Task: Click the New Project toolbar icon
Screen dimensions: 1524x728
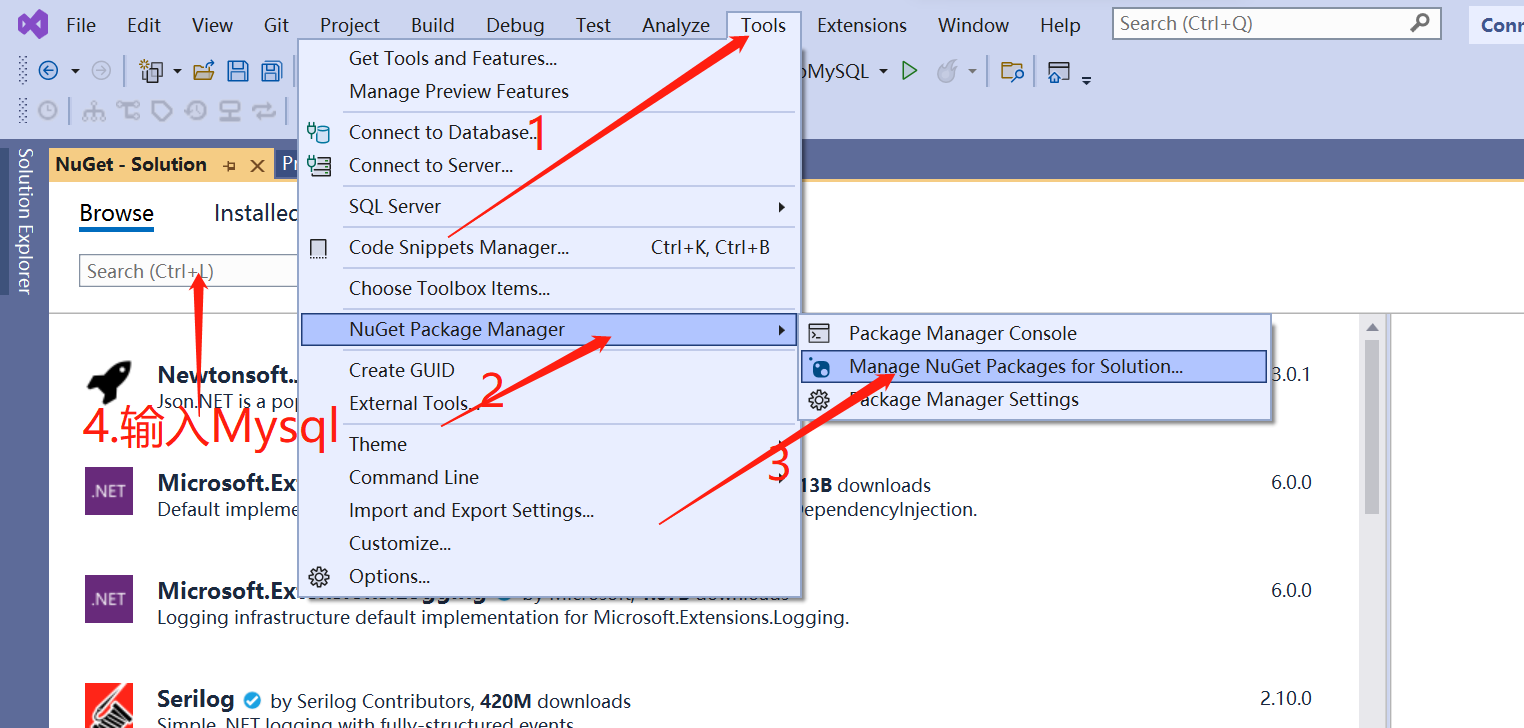Action: pos(151,71)
